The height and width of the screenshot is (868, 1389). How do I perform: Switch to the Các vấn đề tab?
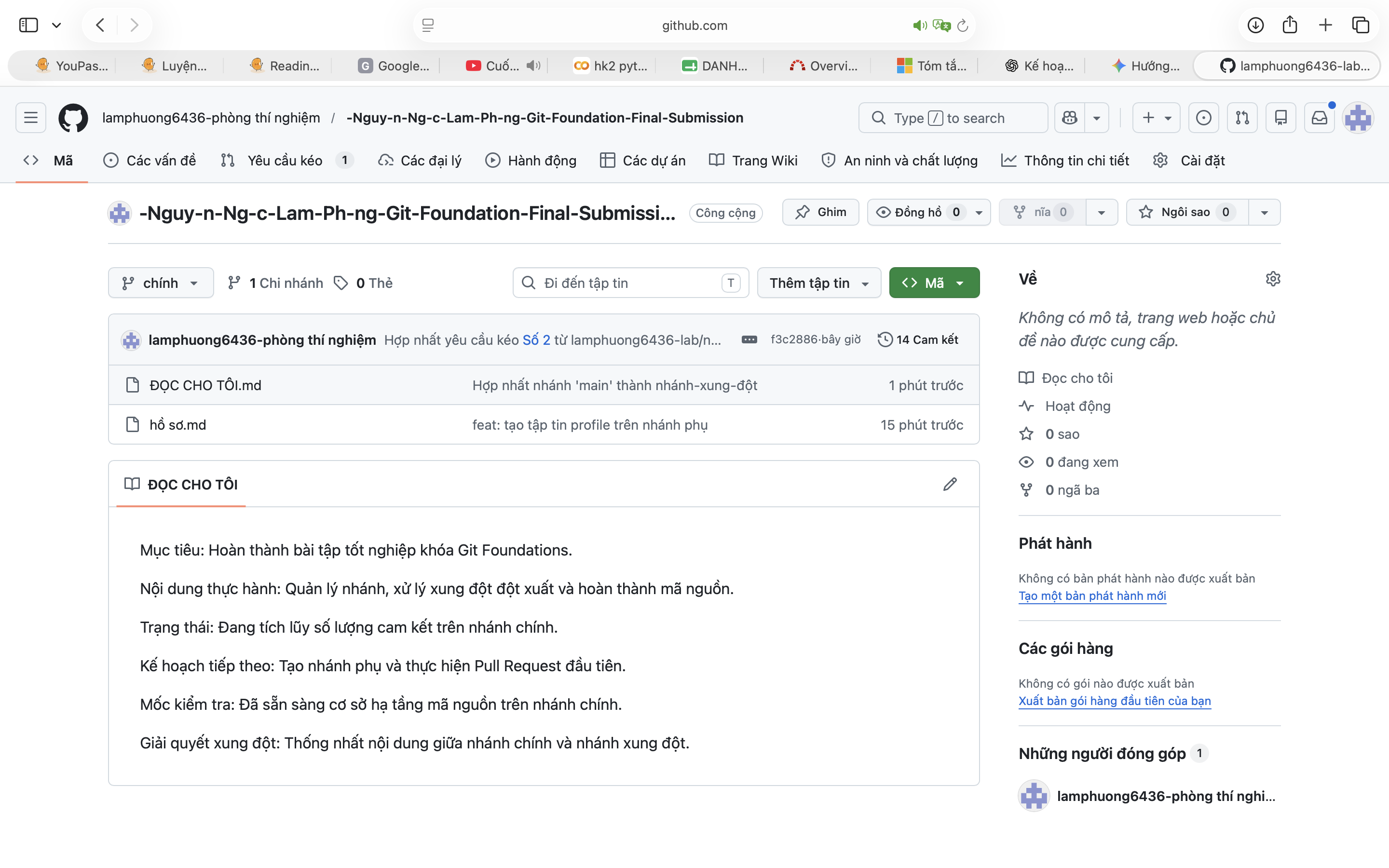click(149, 161)
